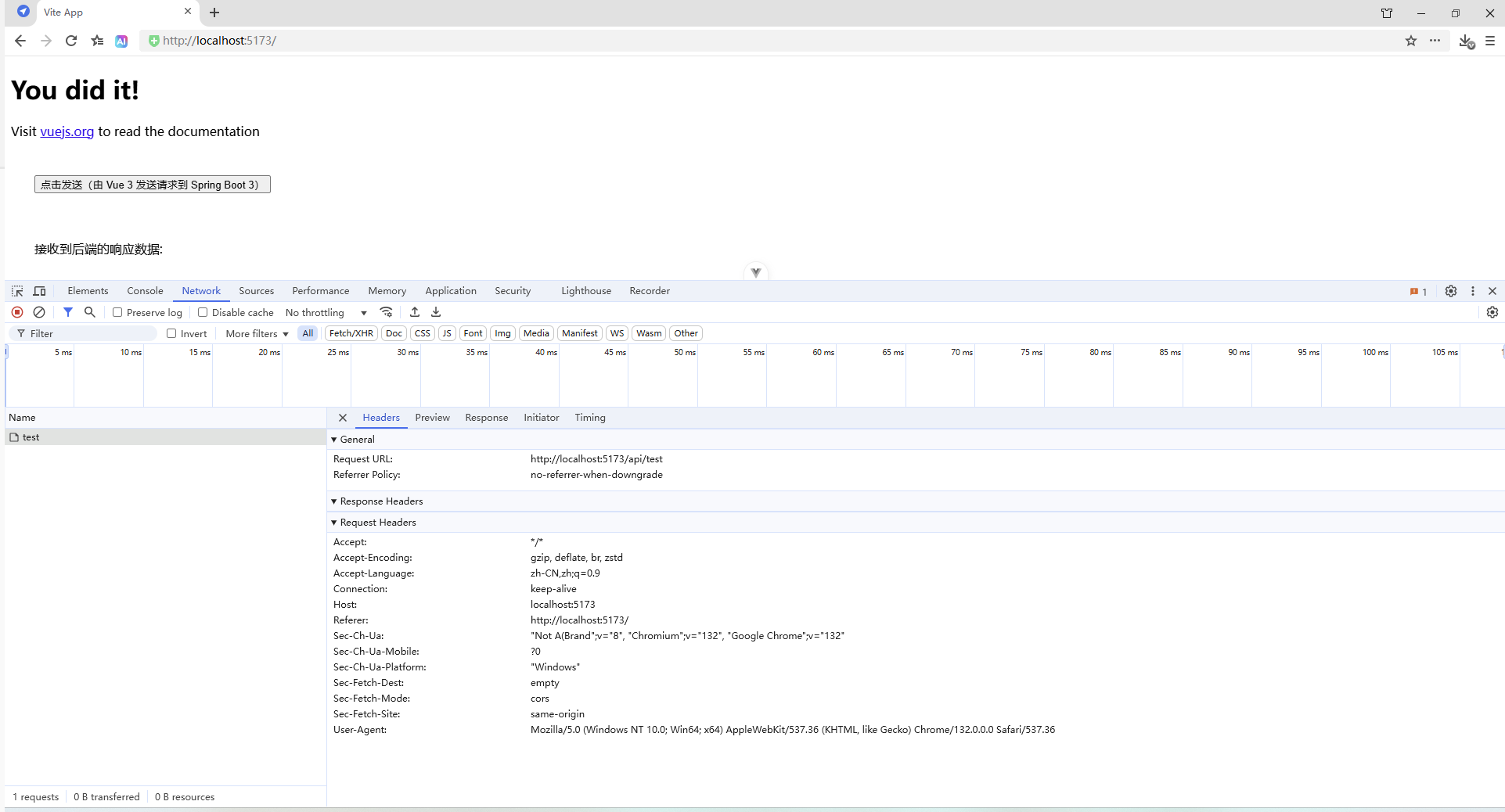Show the Timing tab of request

[x=590, y=418]
